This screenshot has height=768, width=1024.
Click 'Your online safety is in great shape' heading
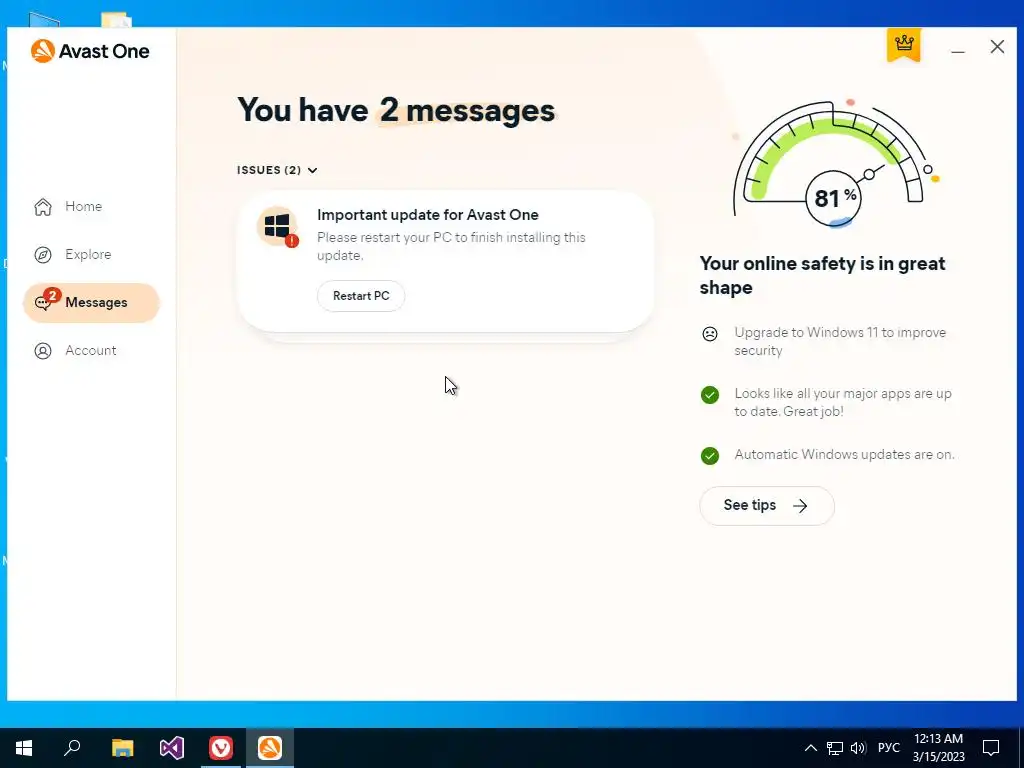click(822, 275)
